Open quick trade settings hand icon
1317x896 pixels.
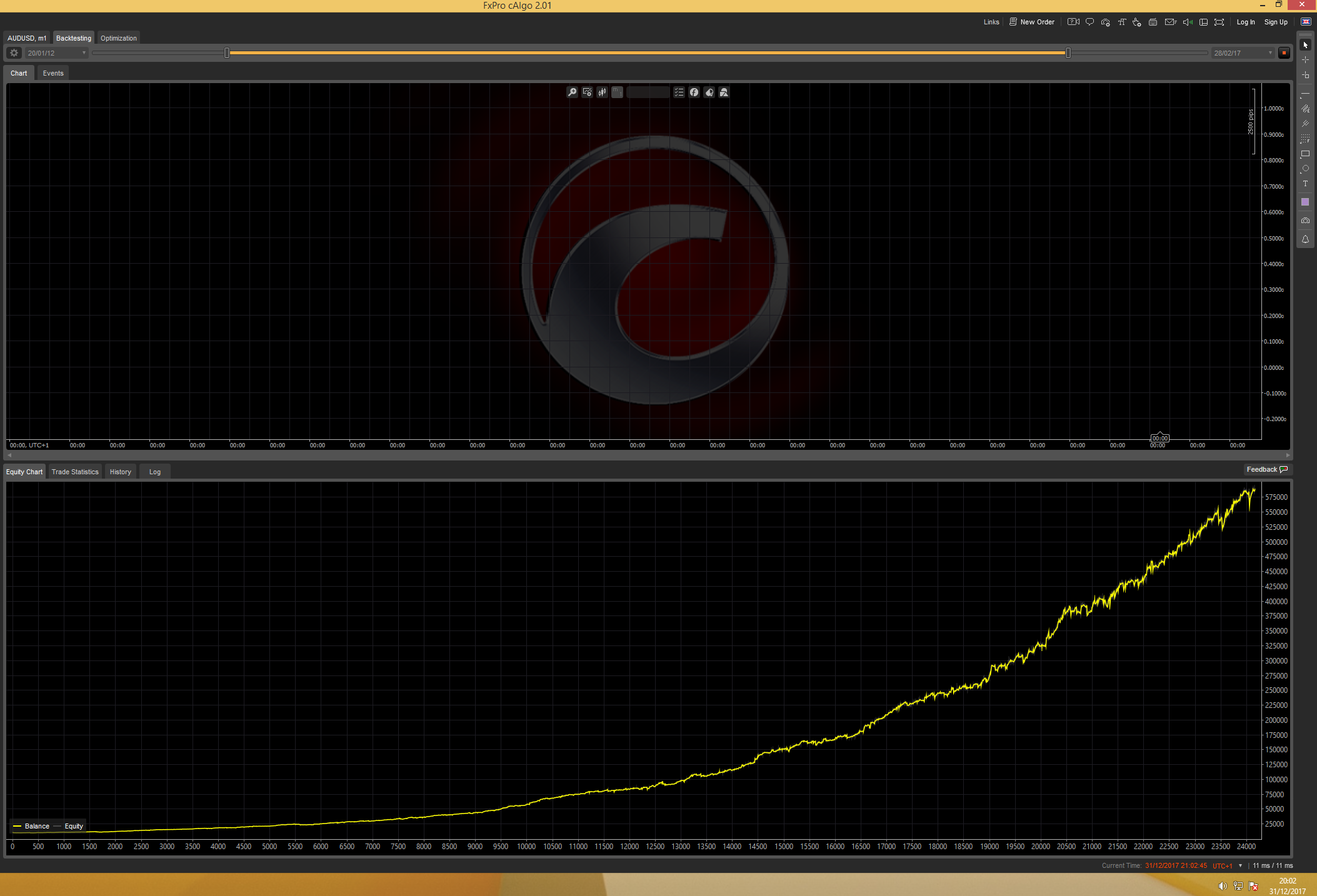pos(1136,22)
